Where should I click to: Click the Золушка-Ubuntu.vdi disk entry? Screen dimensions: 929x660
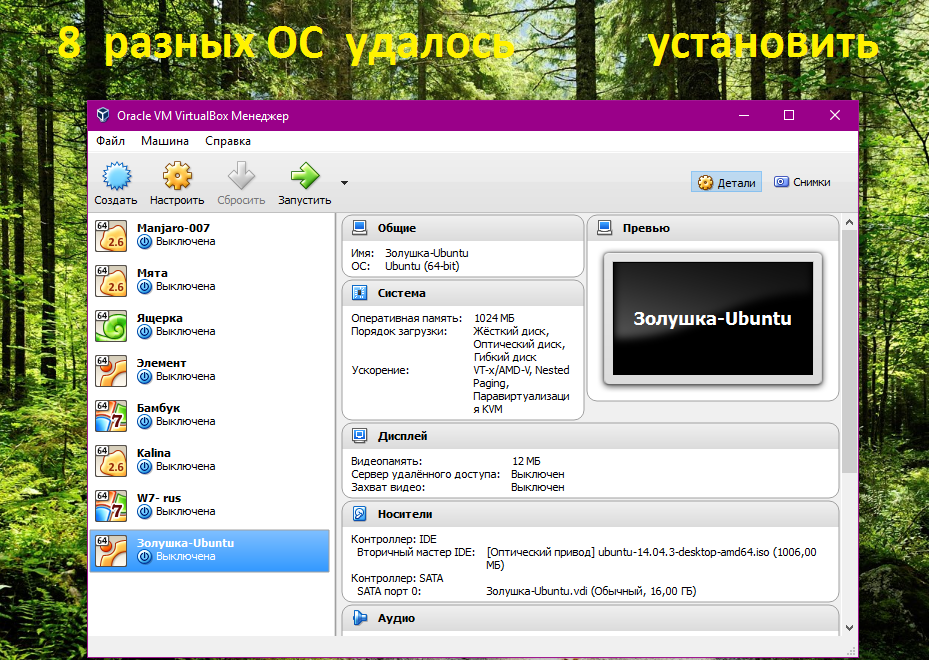click(591, 591)
